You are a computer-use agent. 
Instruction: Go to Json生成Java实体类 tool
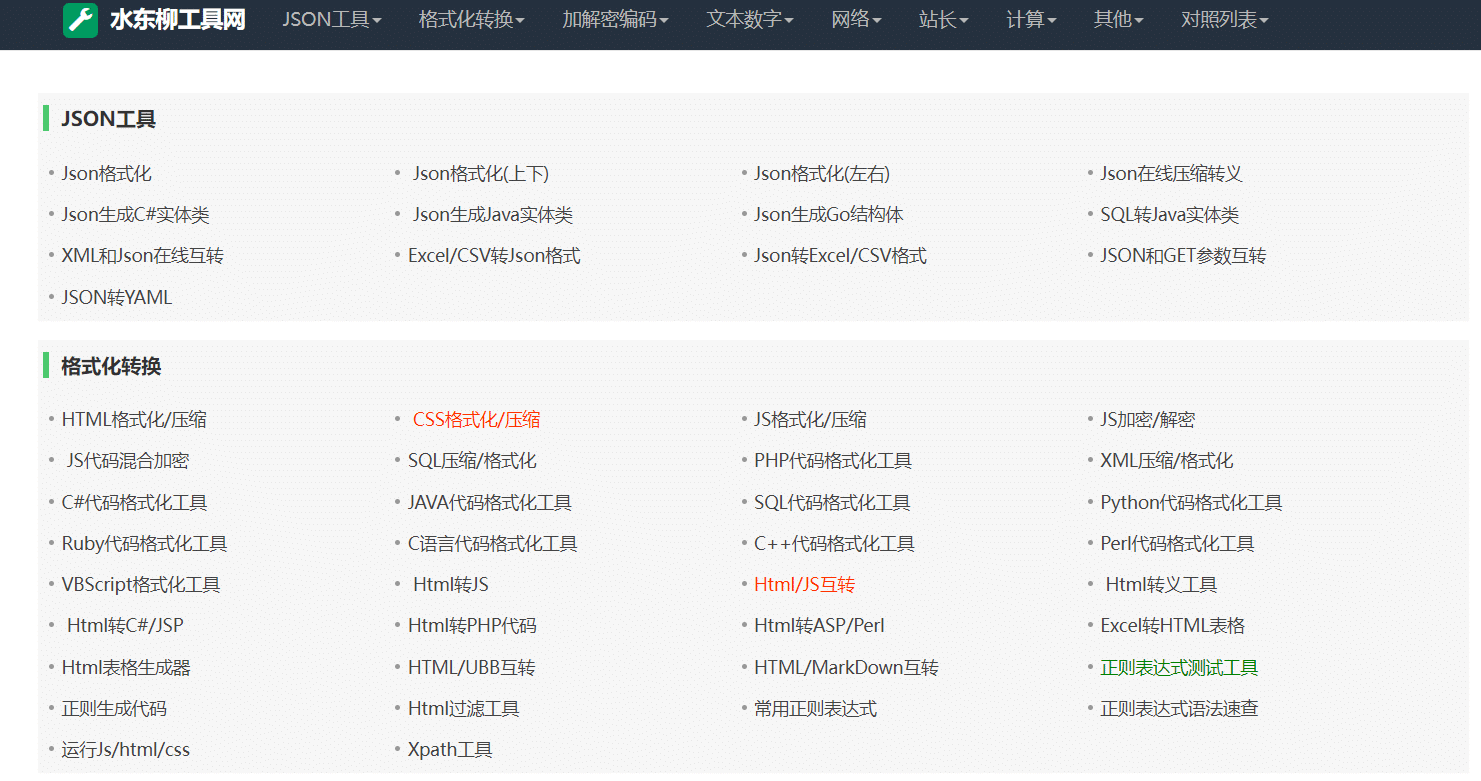pos(492,215)
